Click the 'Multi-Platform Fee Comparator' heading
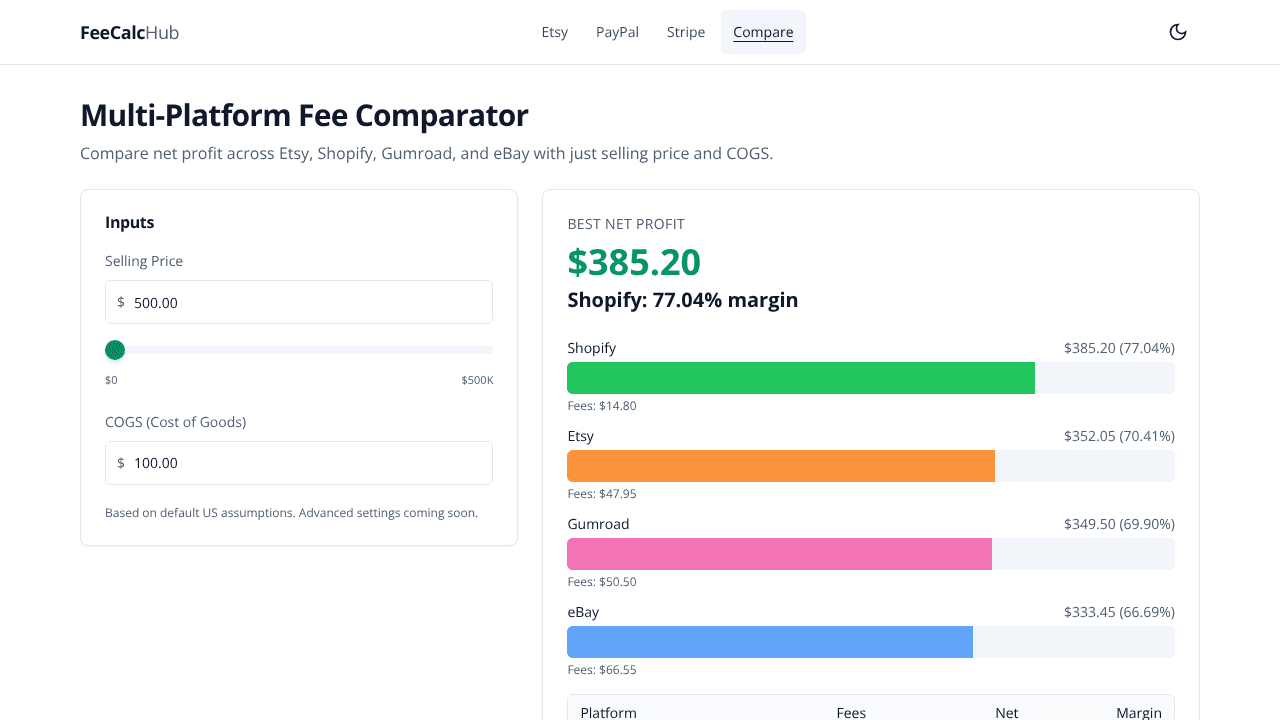The width and height of the screenshot is (1280, 720). click(304, 116)
